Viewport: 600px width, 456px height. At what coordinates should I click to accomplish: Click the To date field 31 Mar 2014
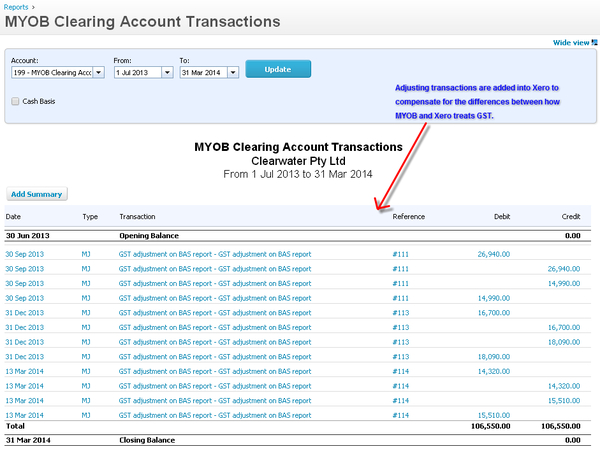click(x=203, y=72)
